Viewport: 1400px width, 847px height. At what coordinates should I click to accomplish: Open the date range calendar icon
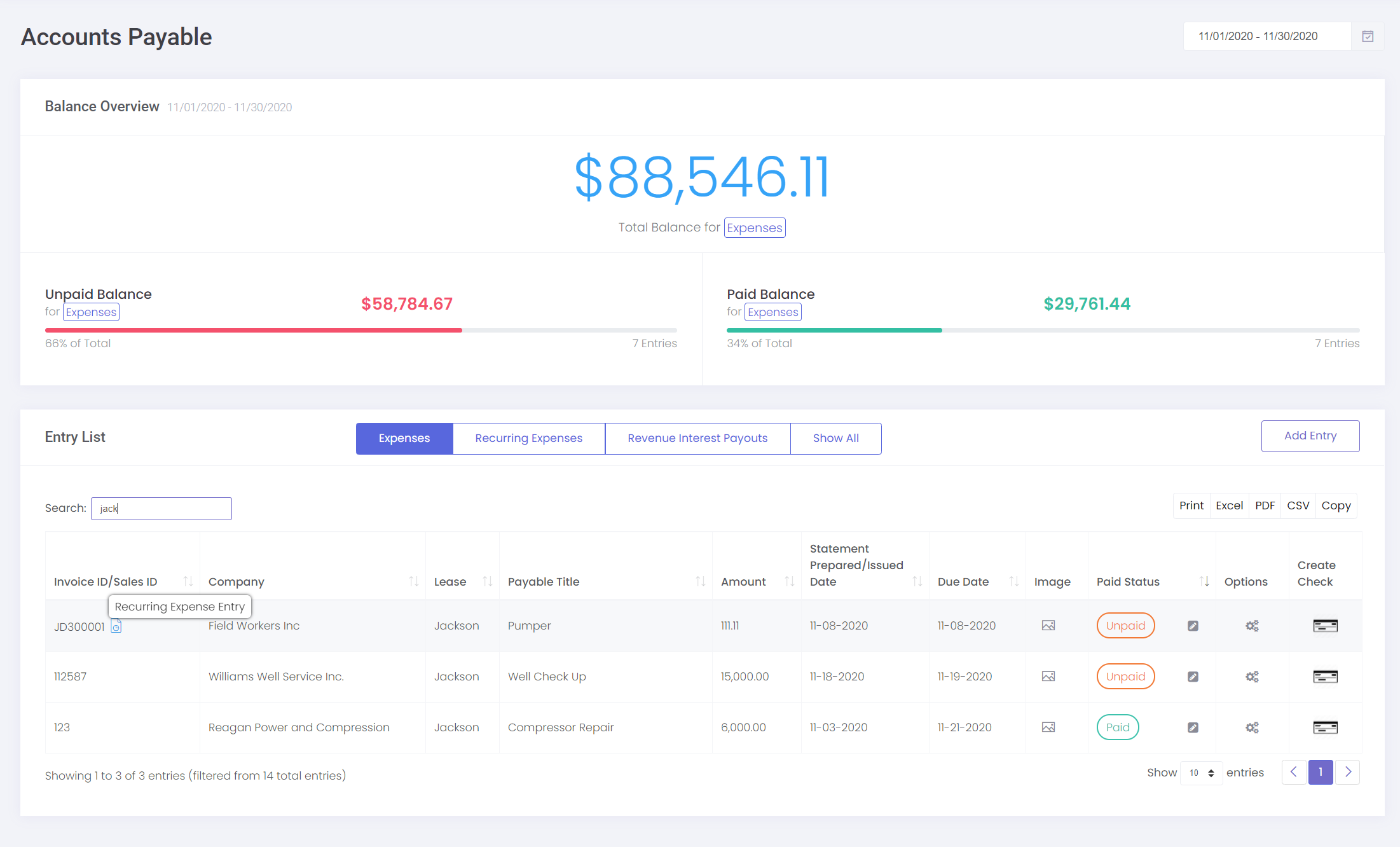(x=1368, y=36)
